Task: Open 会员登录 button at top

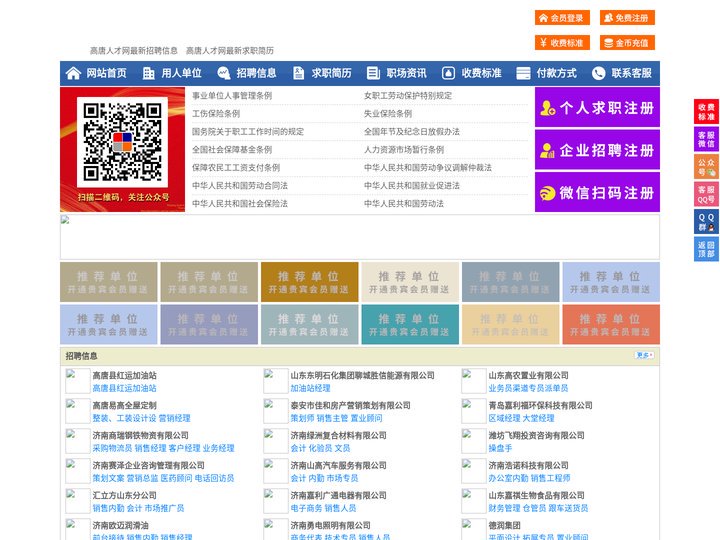Action: [562, 18]
